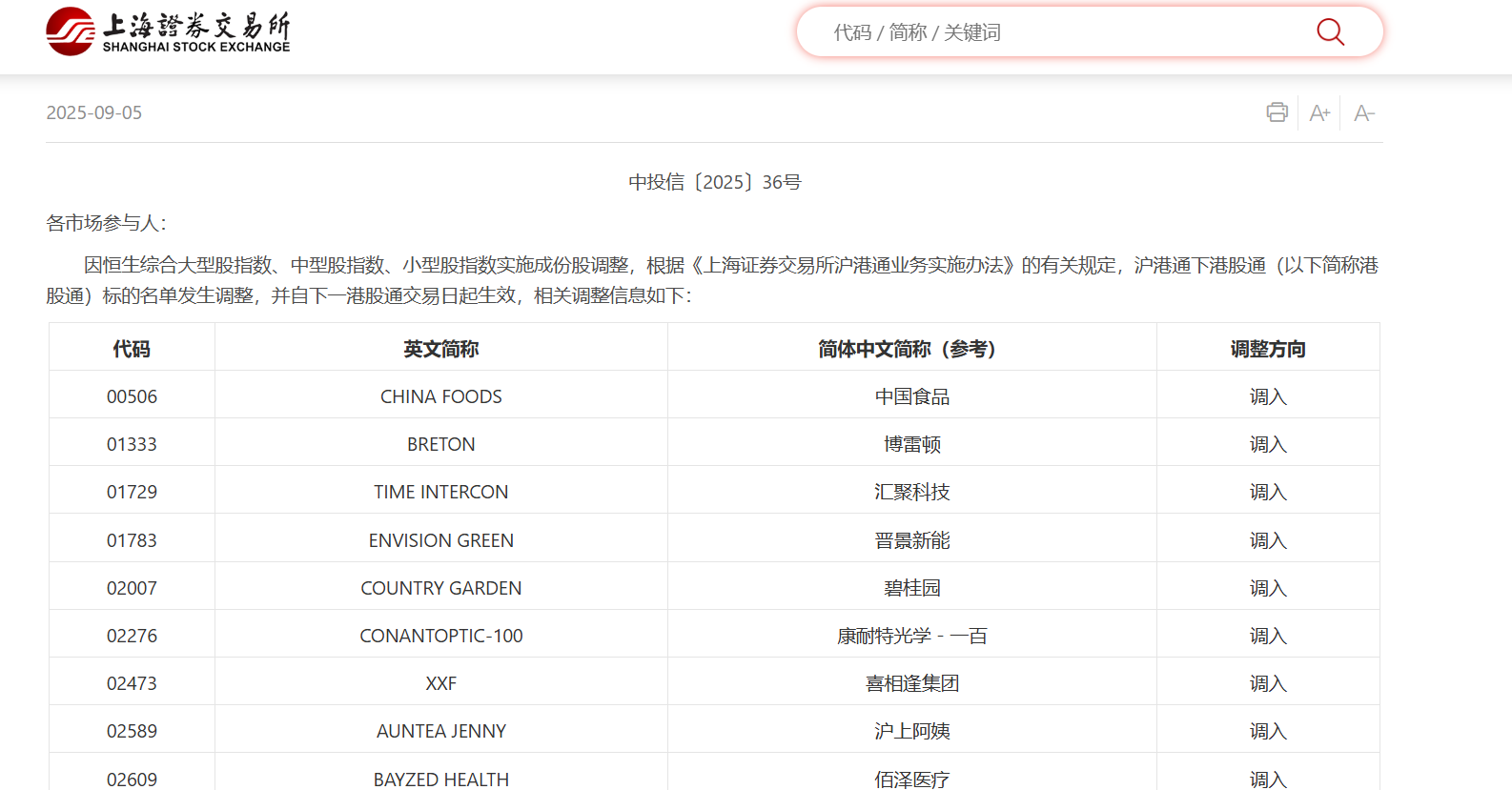Click the Shanghai Stock Exchange logo
The image size is (1512, 790).
click(x=168, y=31)
